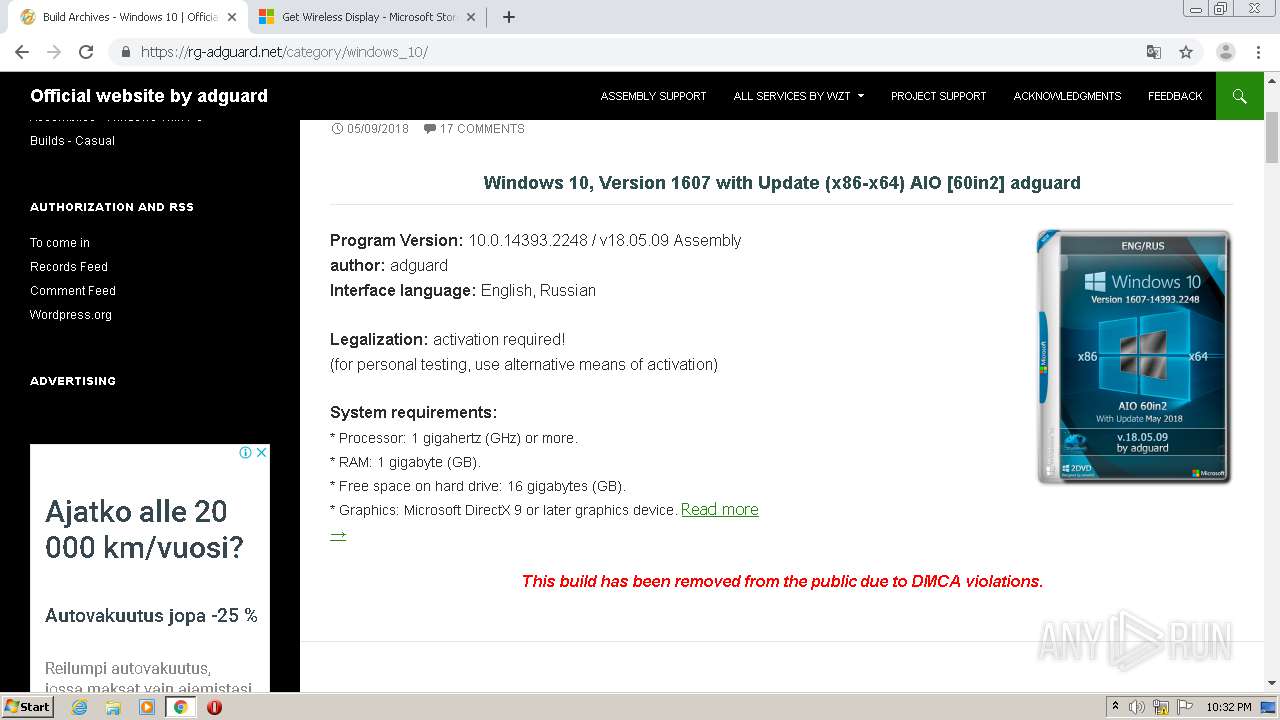Open the 17 Comments link

(482, 129)
